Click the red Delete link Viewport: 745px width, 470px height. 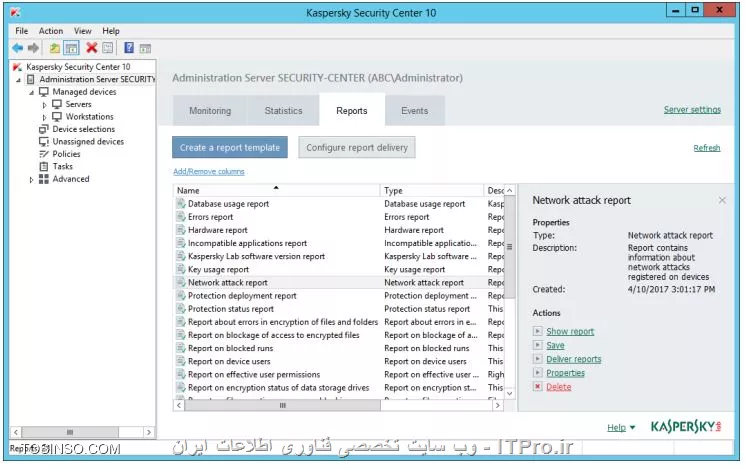tap(559, 387)
